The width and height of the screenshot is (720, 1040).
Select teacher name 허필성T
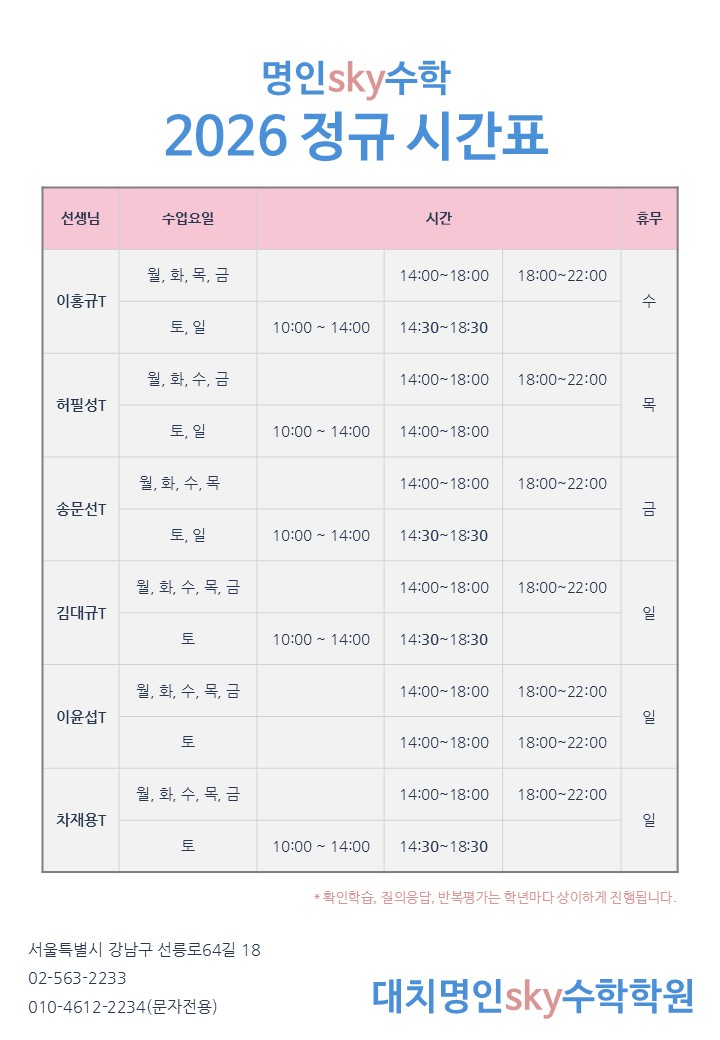(80, 405)
